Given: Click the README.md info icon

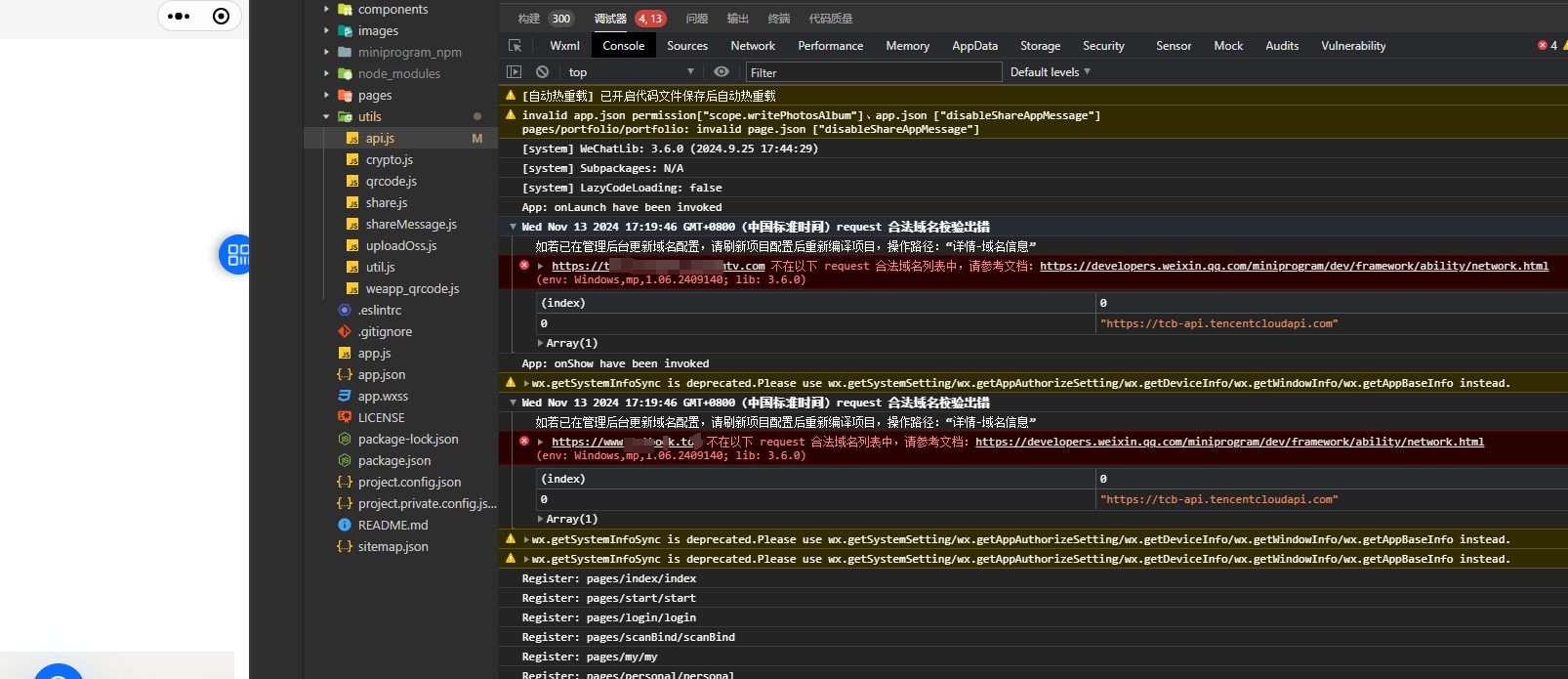Looking at the screenshot, I should click(345, 526).
